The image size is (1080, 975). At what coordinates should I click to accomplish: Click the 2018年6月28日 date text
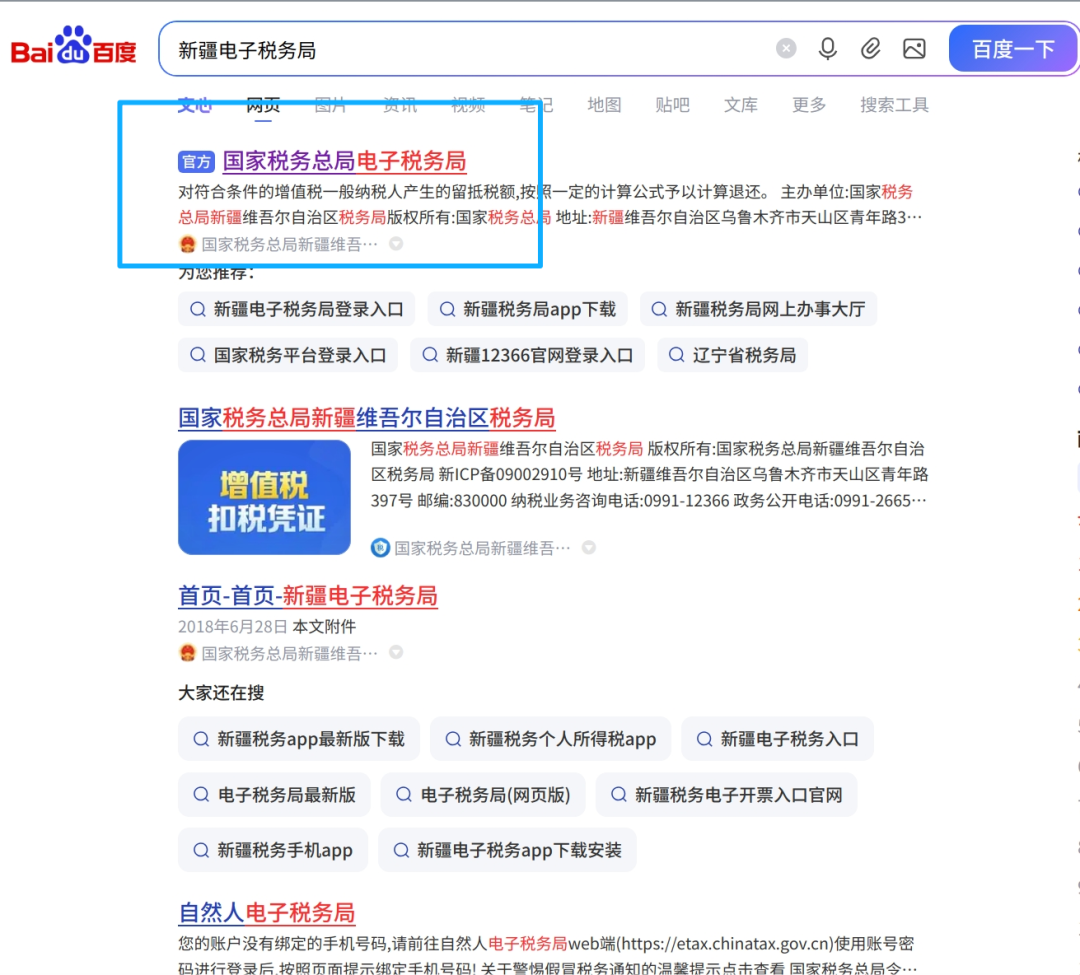(232, 627)
